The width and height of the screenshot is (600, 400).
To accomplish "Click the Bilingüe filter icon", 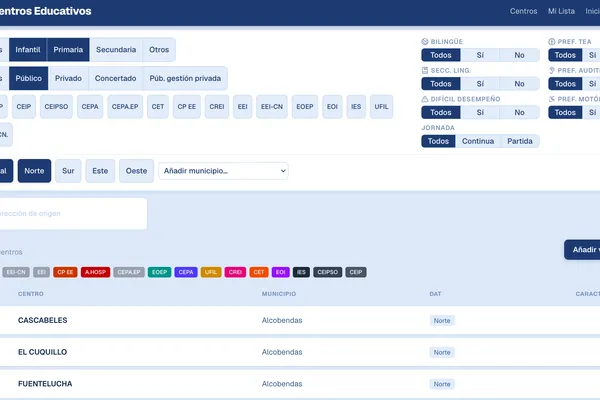I will click(x=425, y=42).
